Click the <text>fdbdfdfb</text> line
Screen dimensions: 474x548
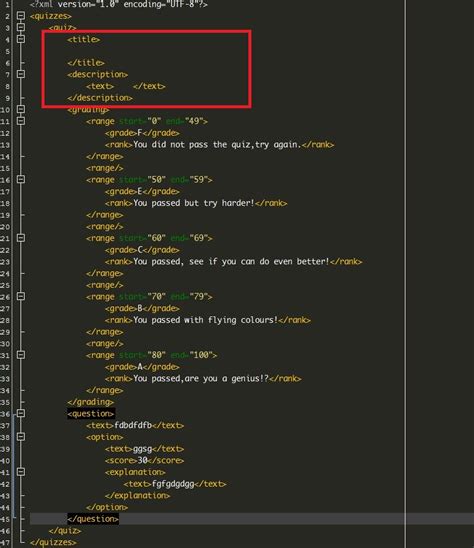[x=135, y=425]
